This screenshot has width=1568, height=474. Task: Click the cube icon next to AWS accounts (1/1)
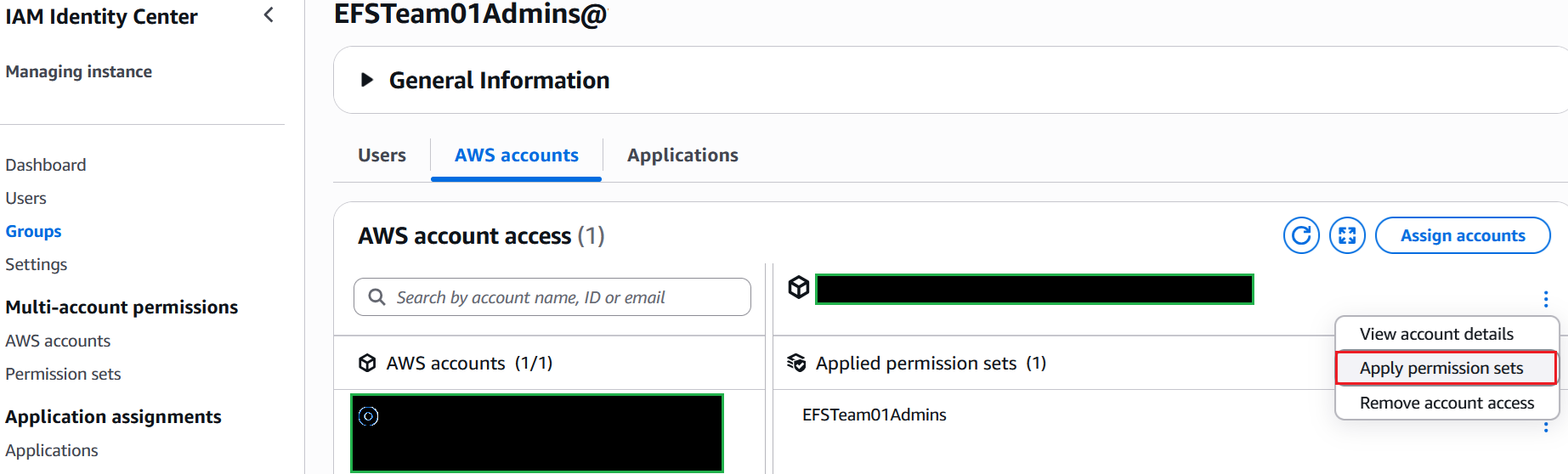coord(367,363)
